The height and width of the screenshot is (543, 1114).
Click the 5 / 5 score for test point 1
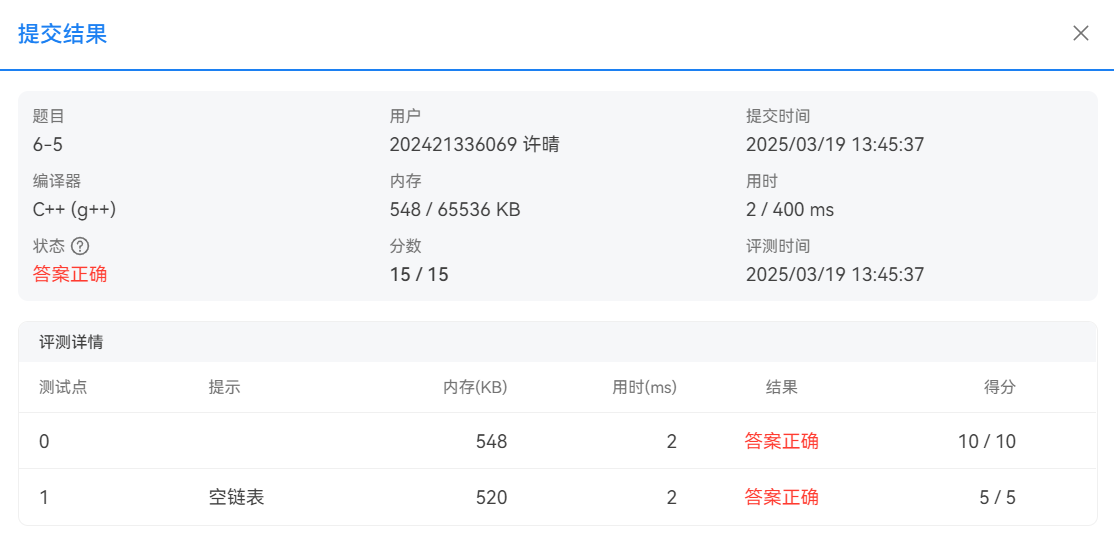(997, 497)
